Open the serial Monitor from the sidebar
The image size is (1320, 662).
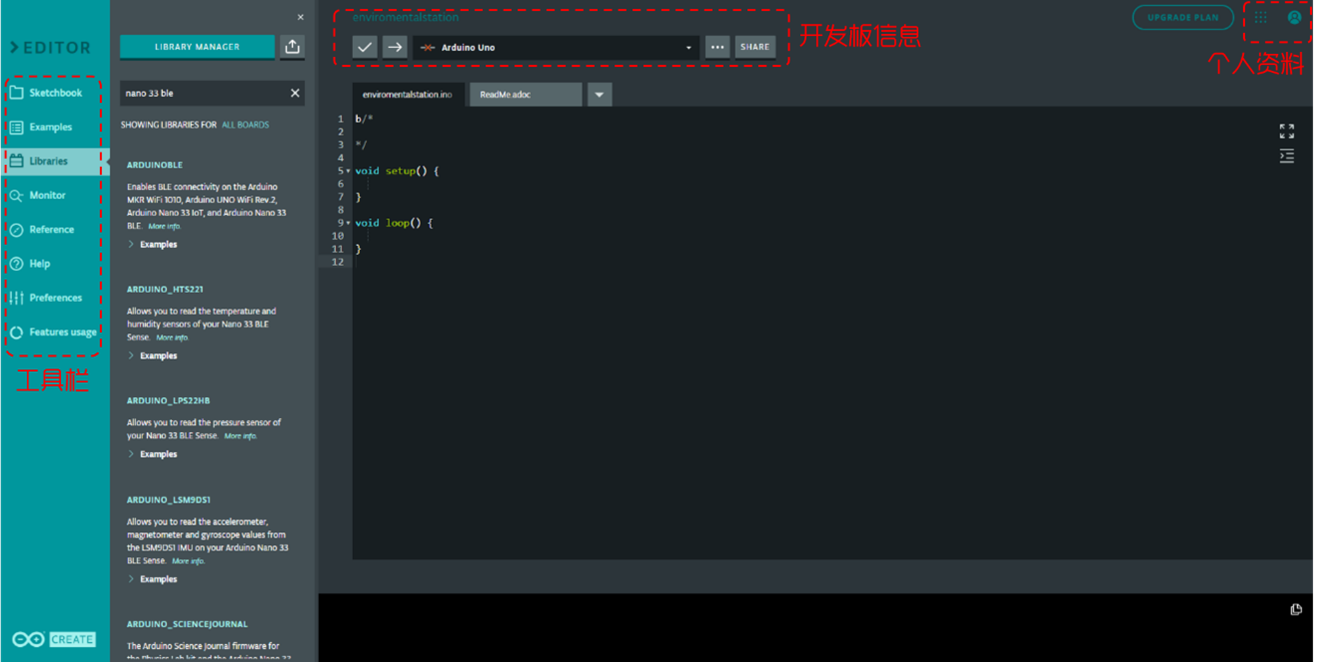click(x=54, y=195)
